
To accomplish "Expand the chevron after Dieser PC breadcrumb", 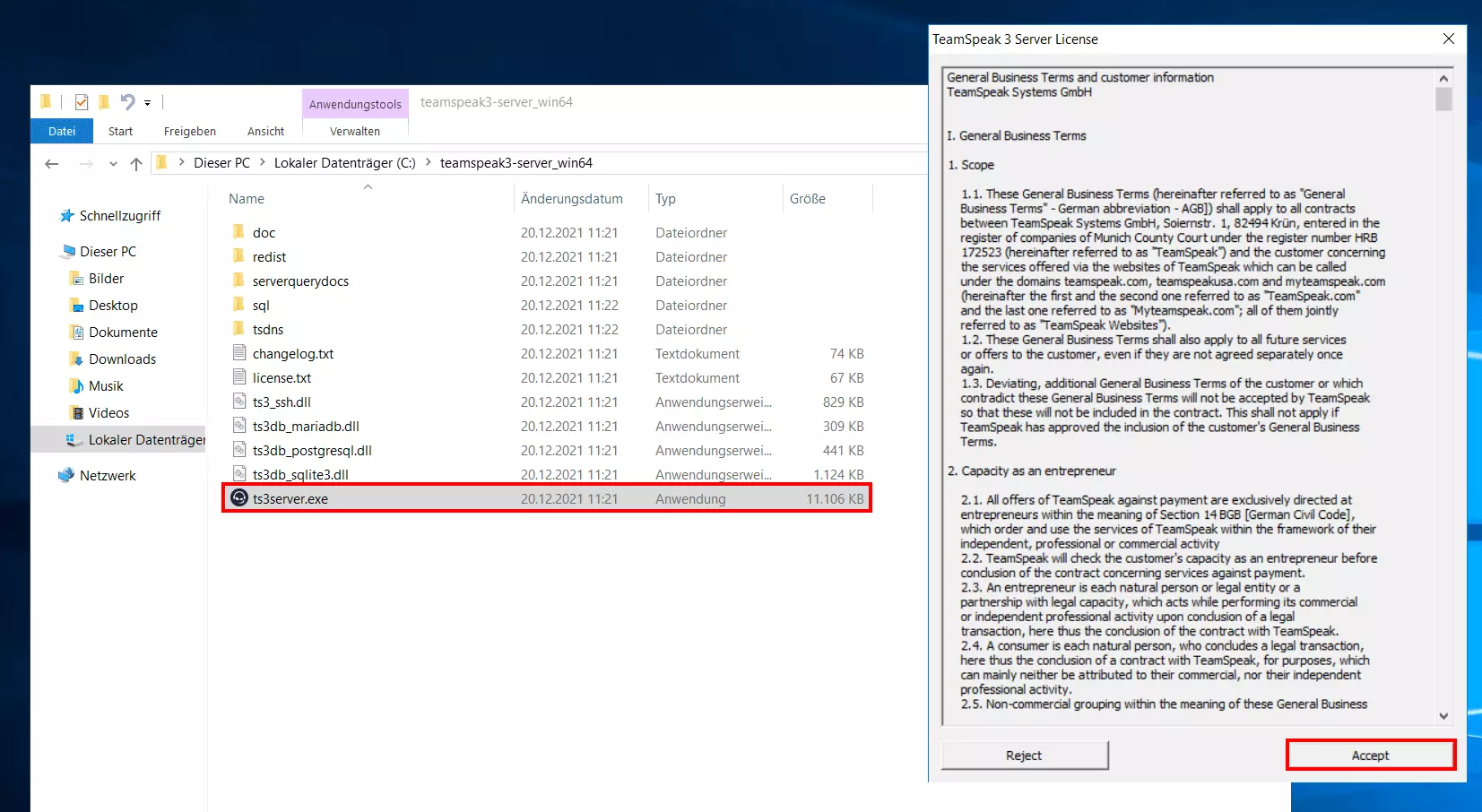I will 263,162.
